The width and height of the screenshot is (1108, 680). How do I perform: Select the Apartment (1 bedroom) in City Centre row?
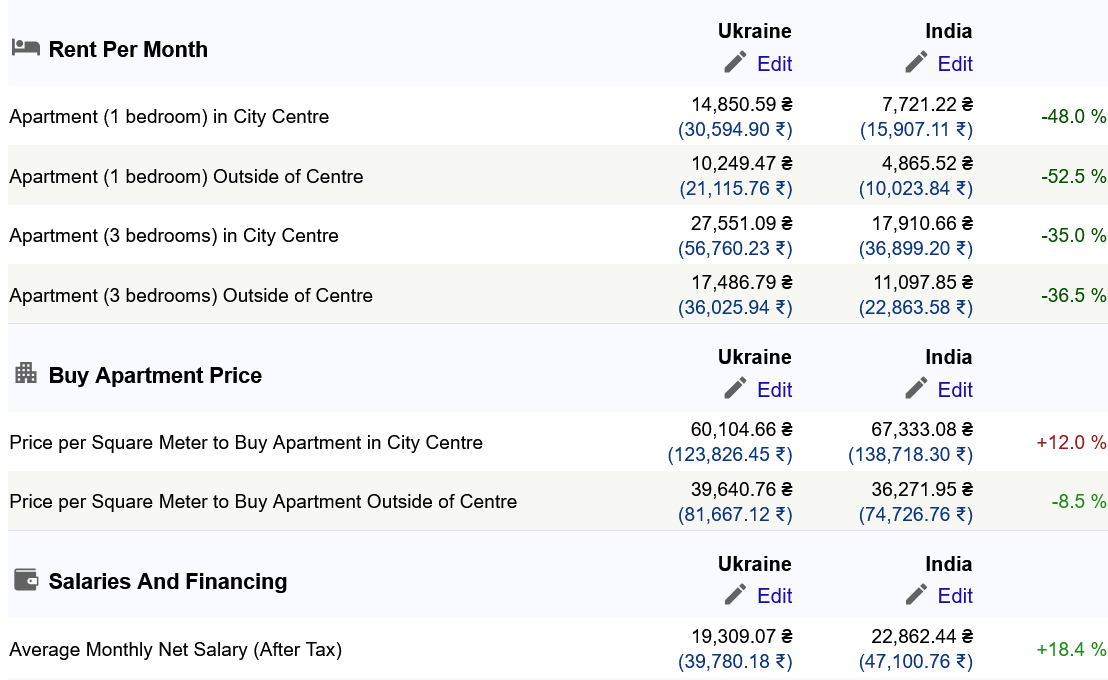click(x=558, y=117)
